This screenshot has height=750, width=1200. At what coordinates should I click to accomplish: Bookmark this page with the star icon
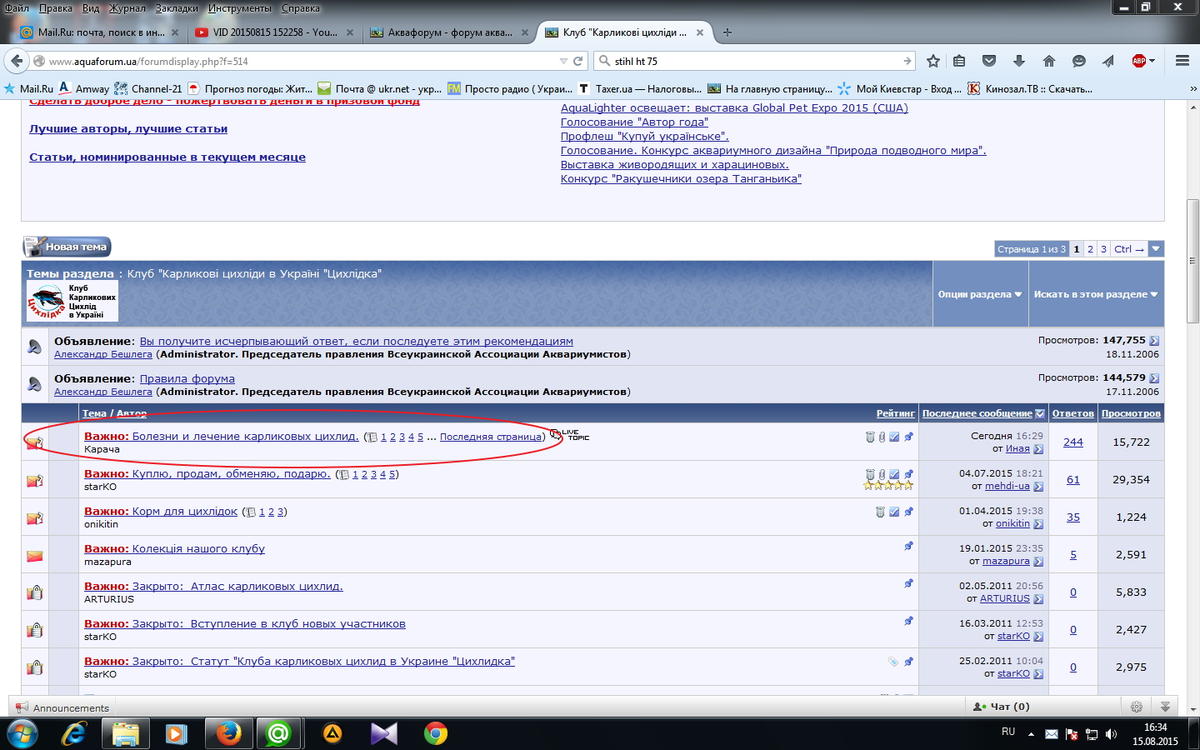coord(933,61)
